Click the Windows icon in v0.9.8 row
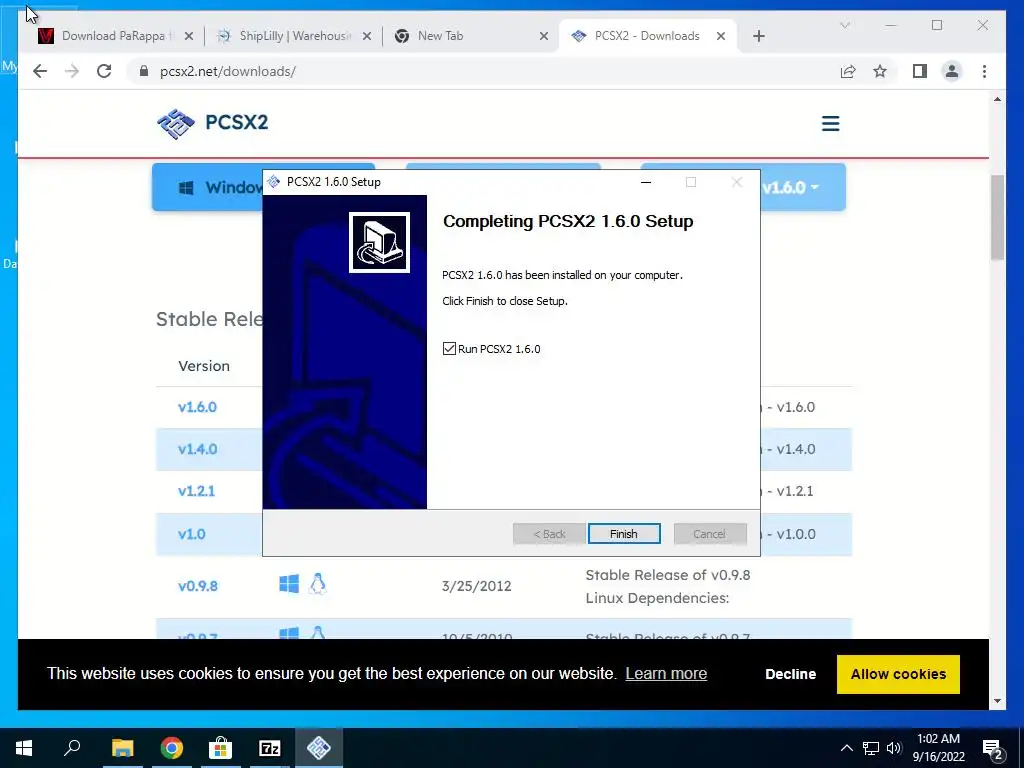 click(289, 583)
